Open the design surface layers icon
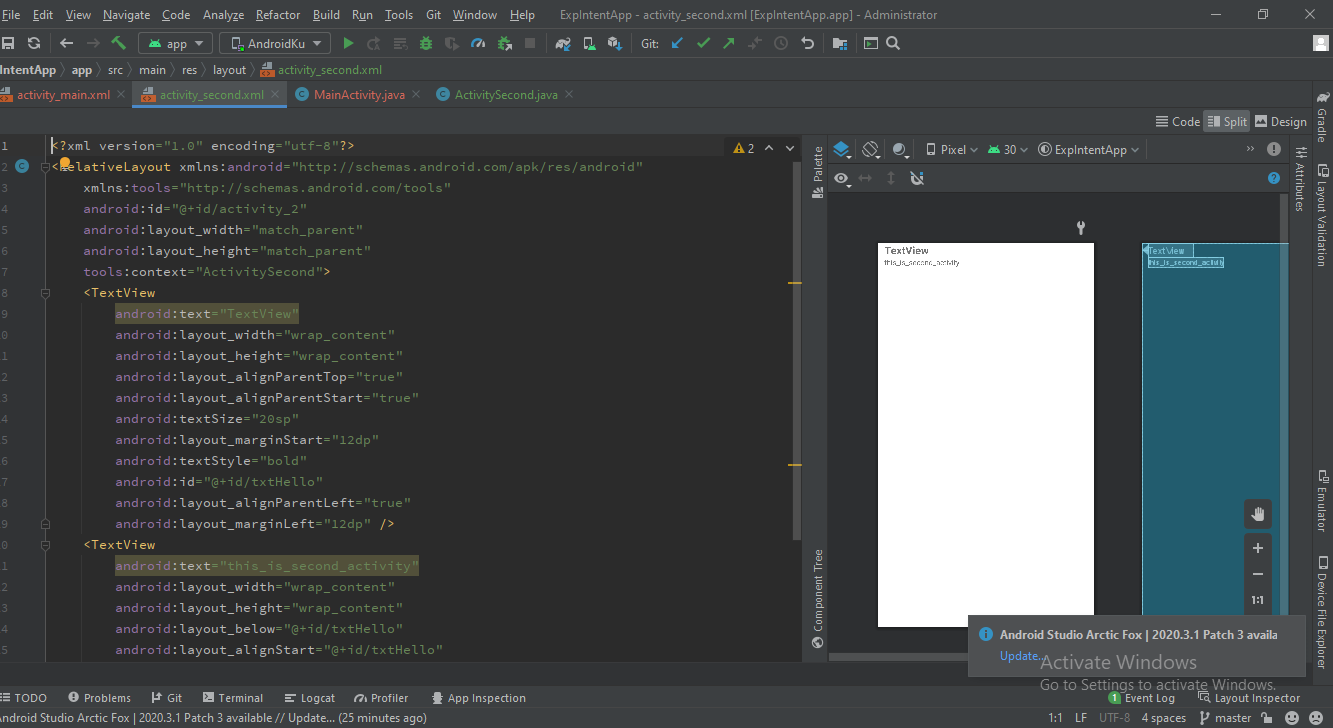 [841, 149]
